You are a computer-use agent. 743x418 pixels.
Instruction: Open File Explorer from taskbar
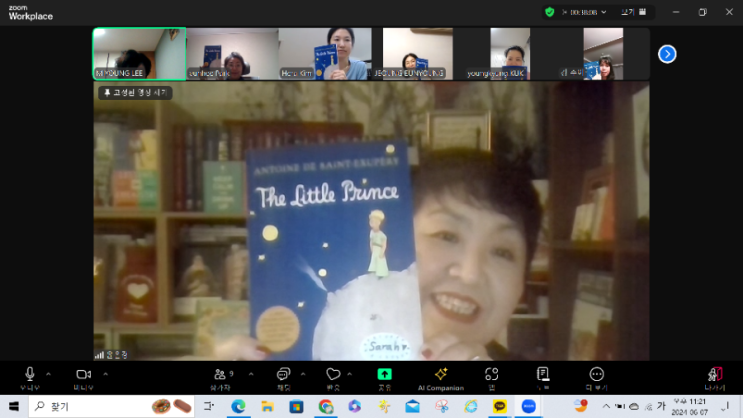(x=267, y=407)
